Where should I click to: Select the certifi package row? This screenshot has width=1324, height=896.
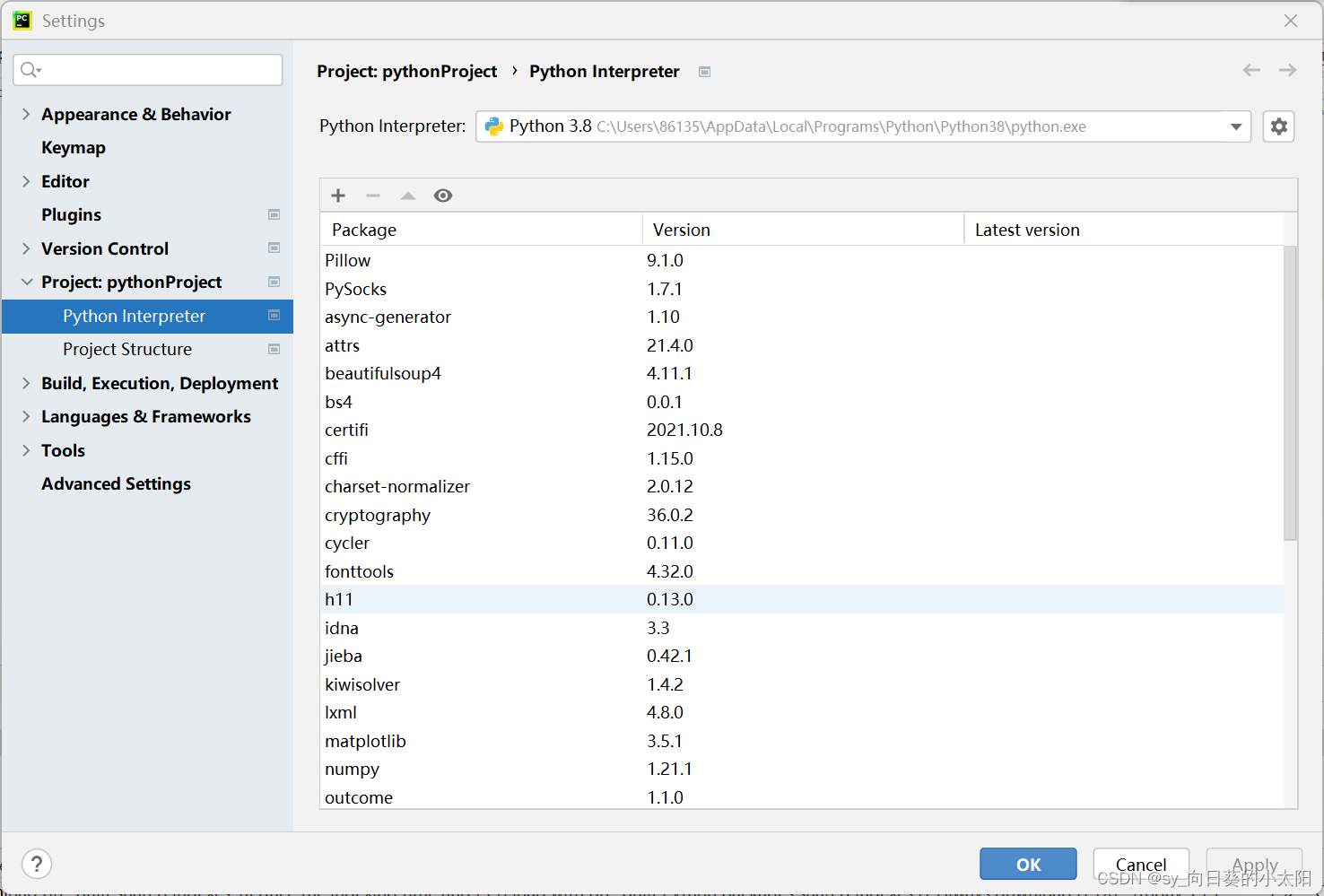coord(802,430)
